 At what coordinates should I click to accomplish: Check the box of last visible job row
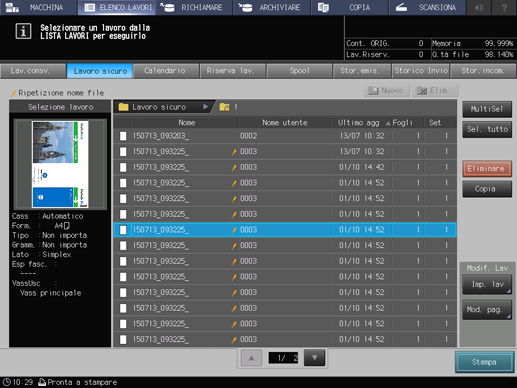tap(123, 339)
